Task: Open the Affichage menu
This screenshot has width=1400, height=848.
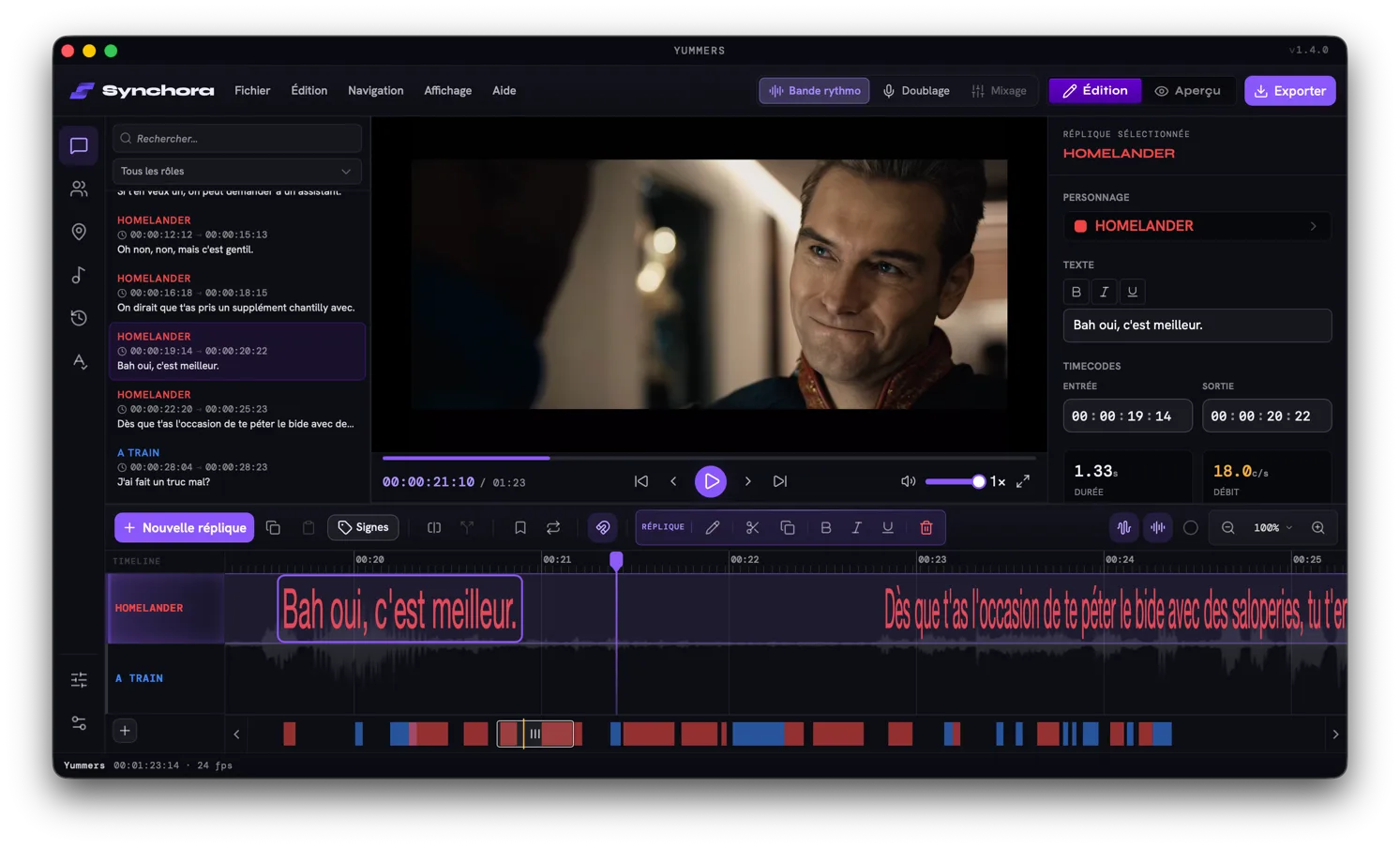Action: [x=448, y=91]
